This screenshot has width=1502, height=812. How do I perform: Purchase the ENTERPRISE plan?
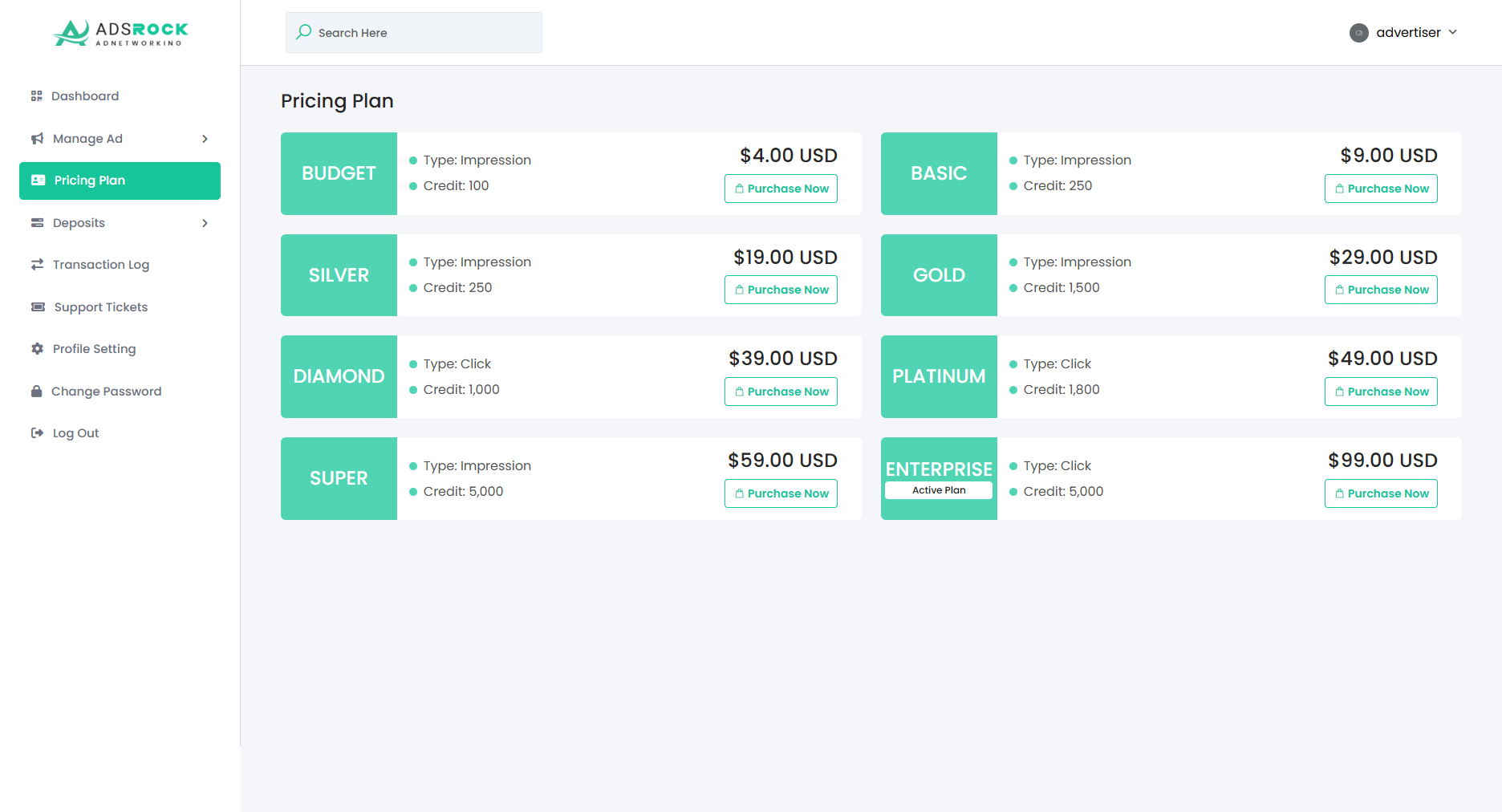pos(1380,493)
